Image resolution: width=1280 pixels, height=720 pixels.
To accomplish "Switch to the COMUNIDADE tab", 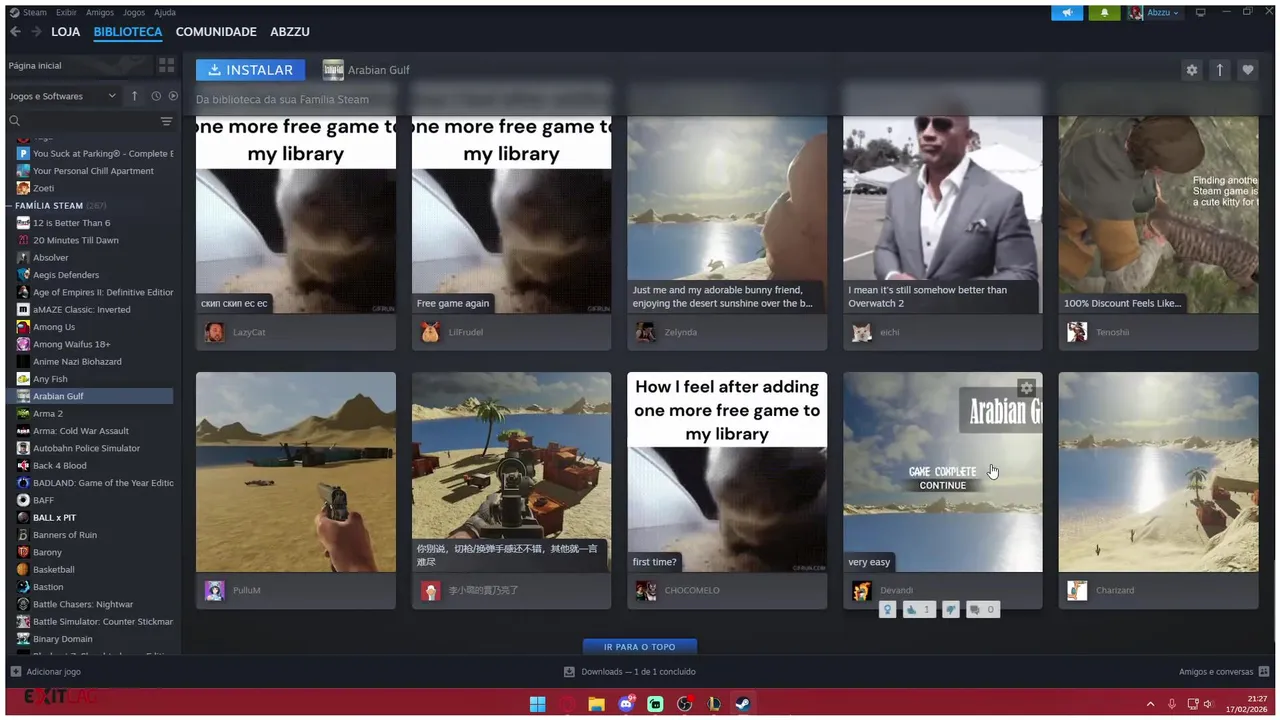I will (216, 32).
